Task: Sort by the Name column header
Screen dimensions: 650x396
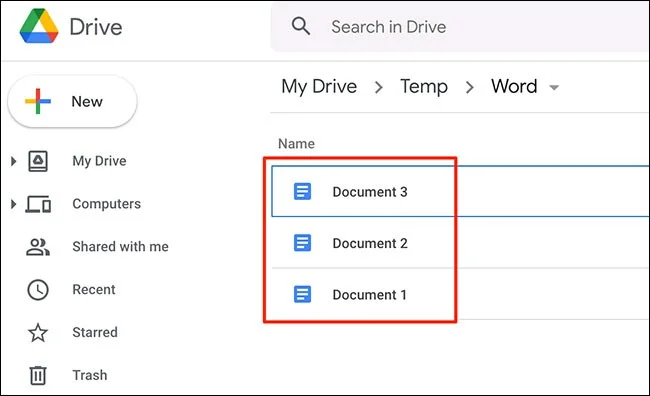Action: tap(296, 143)
